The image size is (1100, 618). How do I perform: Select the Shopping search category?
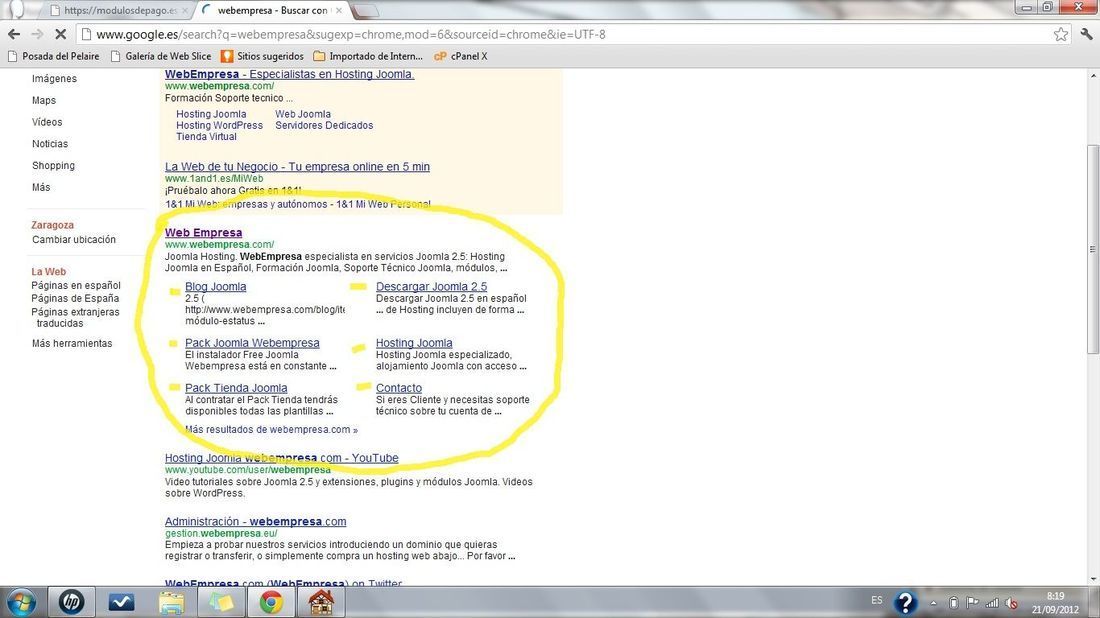point(53,166)
